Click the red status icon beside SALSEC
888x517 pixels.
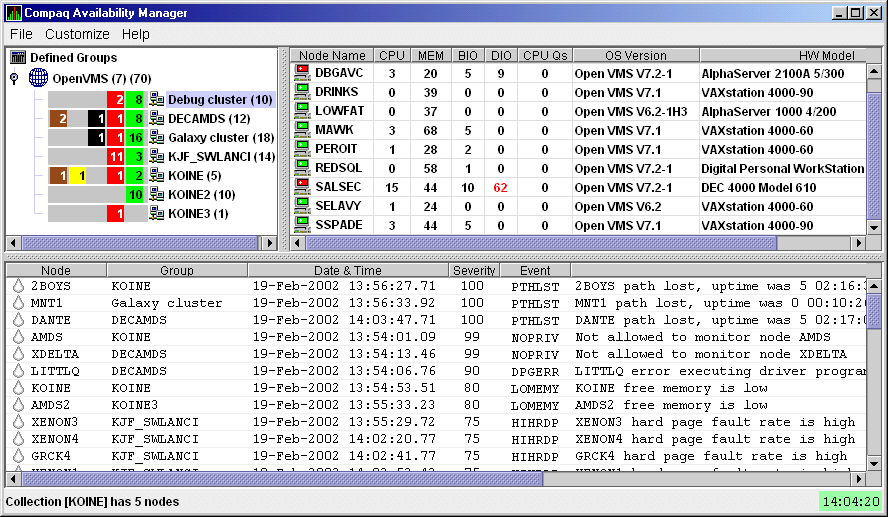click(x=302, y=186)
